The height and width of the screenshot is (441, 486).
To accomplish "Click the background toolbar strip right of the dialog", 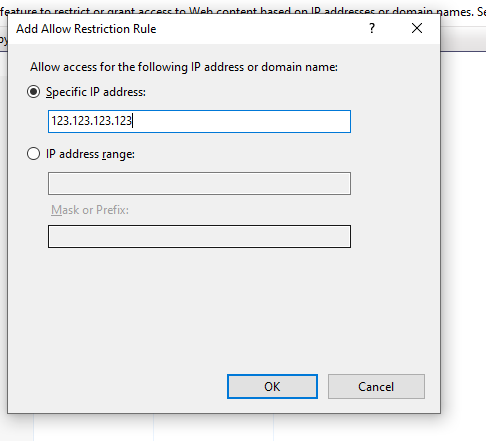I will pyautogui.click(x=463, y=39).
